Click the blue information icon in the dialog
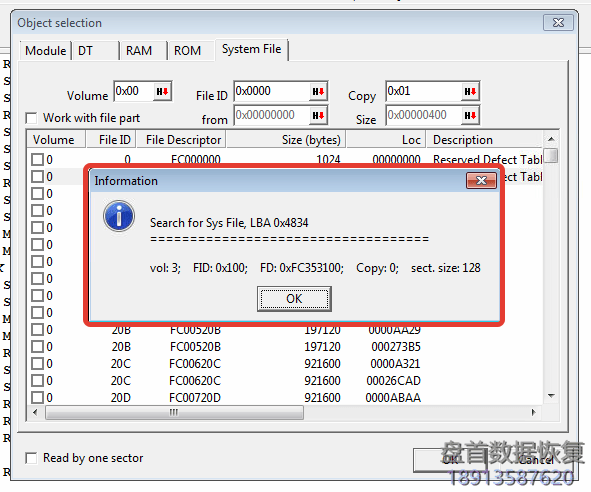This screenshot has height=492, width=591. [119, 216]
